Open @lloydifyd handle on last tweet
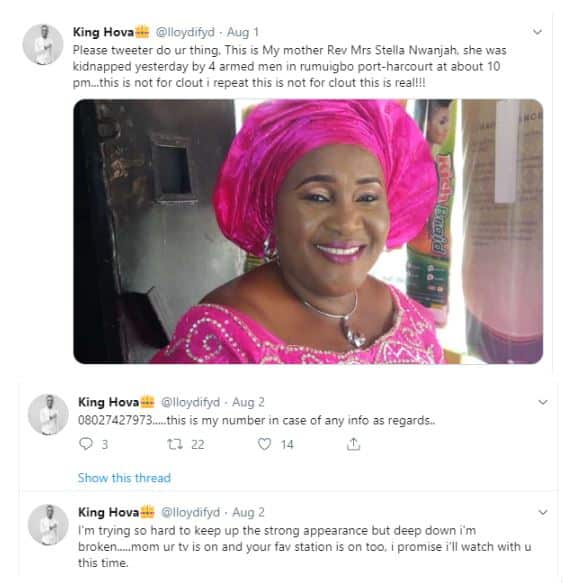 click(x=190, y=512)
